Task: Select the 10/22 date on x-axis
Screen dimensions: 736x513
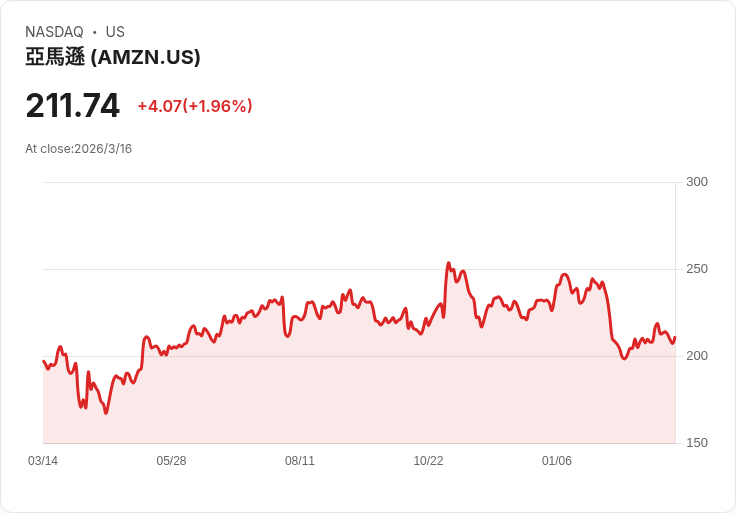Action: (x=428, y=461)
